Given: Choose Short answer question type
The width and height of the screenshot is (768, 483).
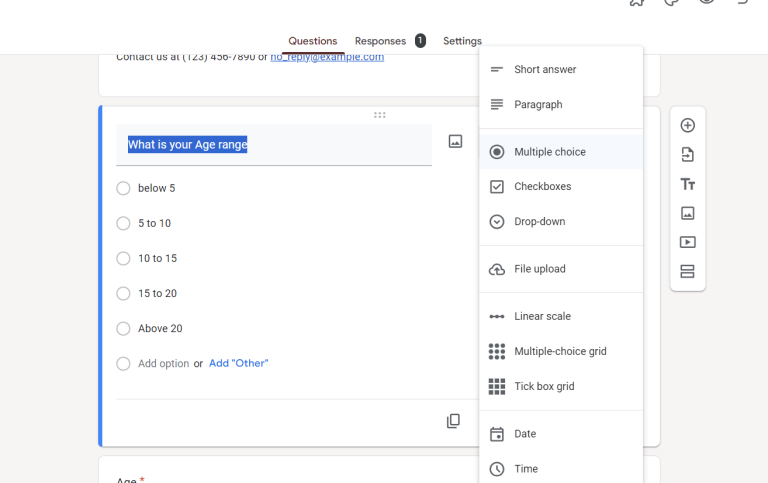Looking at the screenshot, I should [x=561, y=70].
